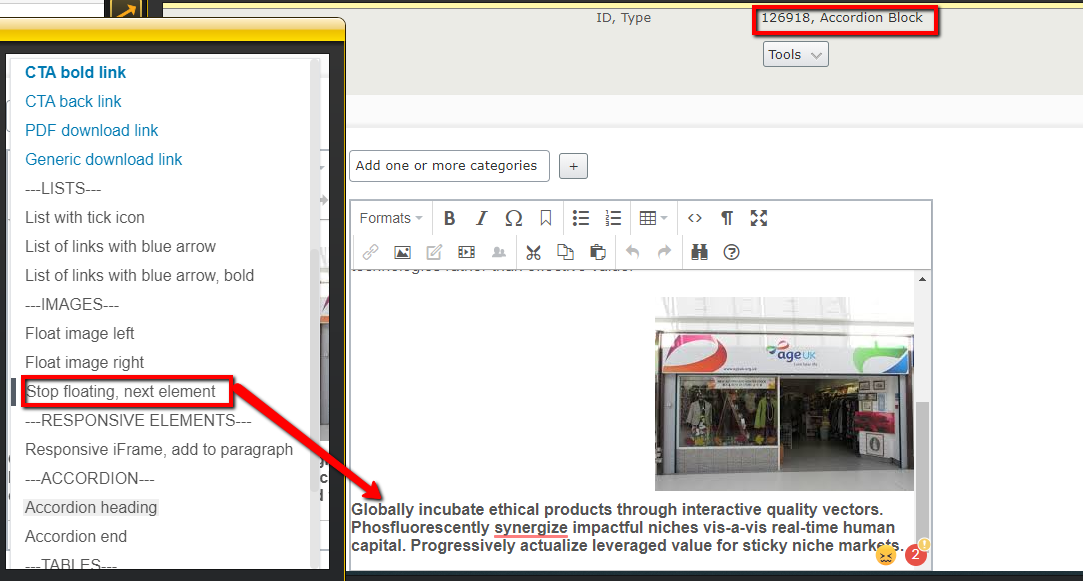
Task: Apply the Float image right format
Action: pyautogui.click(x=84, y=363)
